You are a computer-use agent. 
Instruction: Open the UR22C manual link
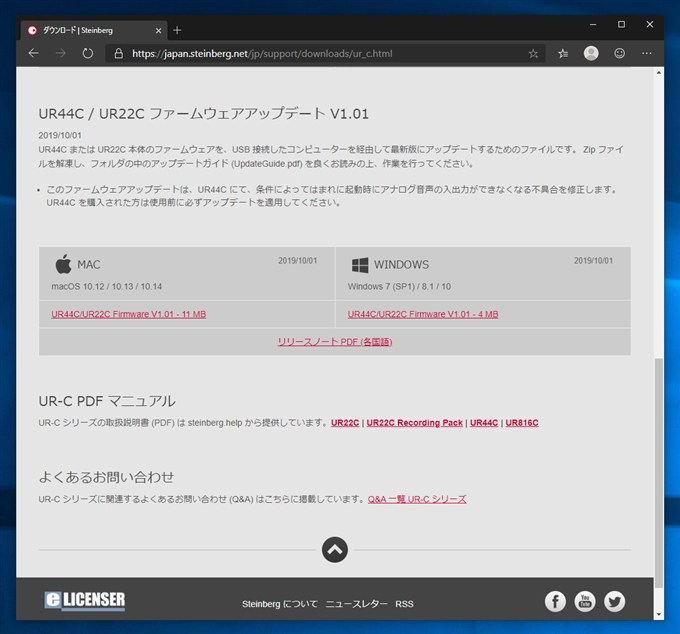[345, 423]
